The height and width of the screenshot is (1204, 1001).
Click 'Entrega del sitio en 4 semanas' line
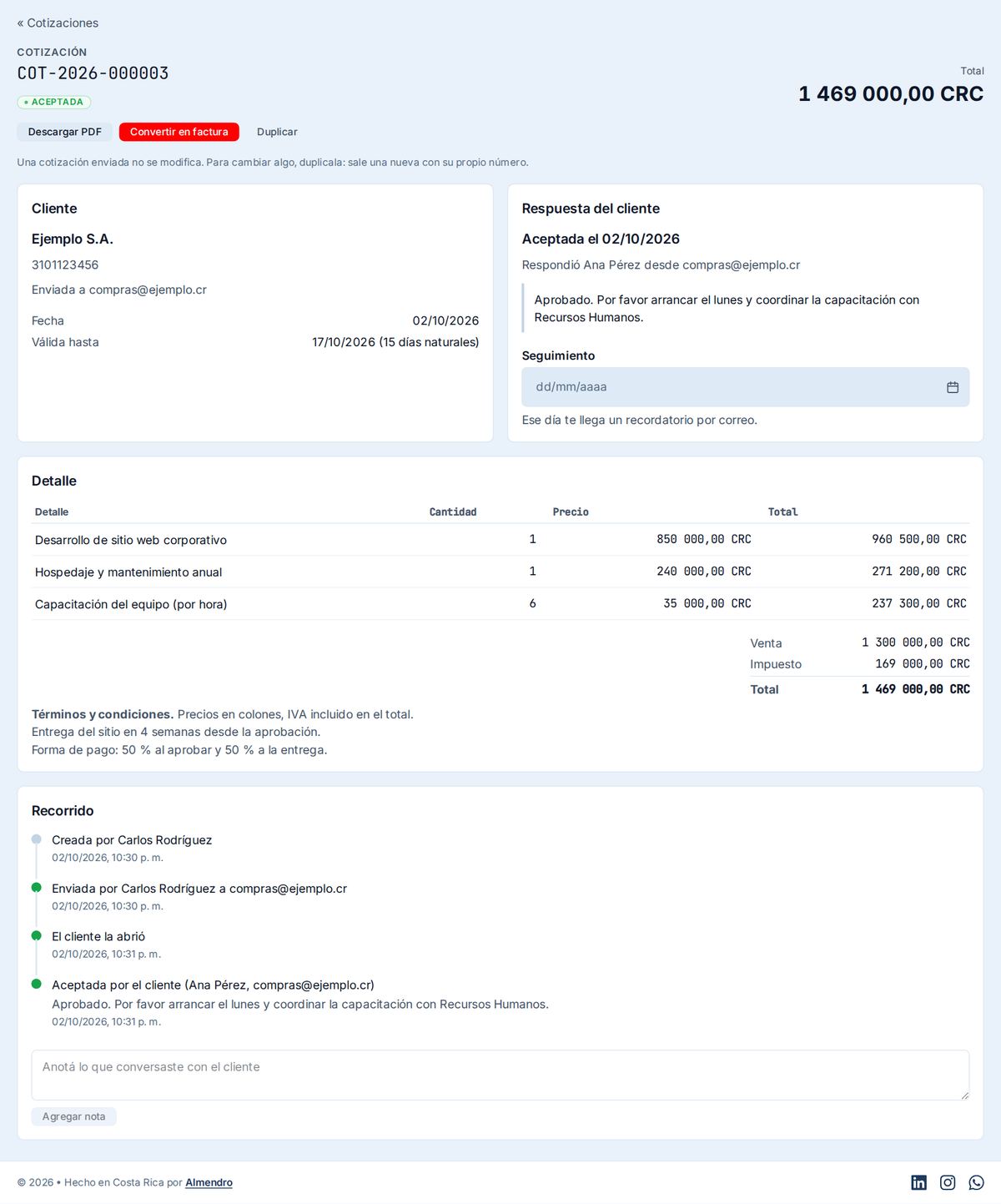(176, 732)
